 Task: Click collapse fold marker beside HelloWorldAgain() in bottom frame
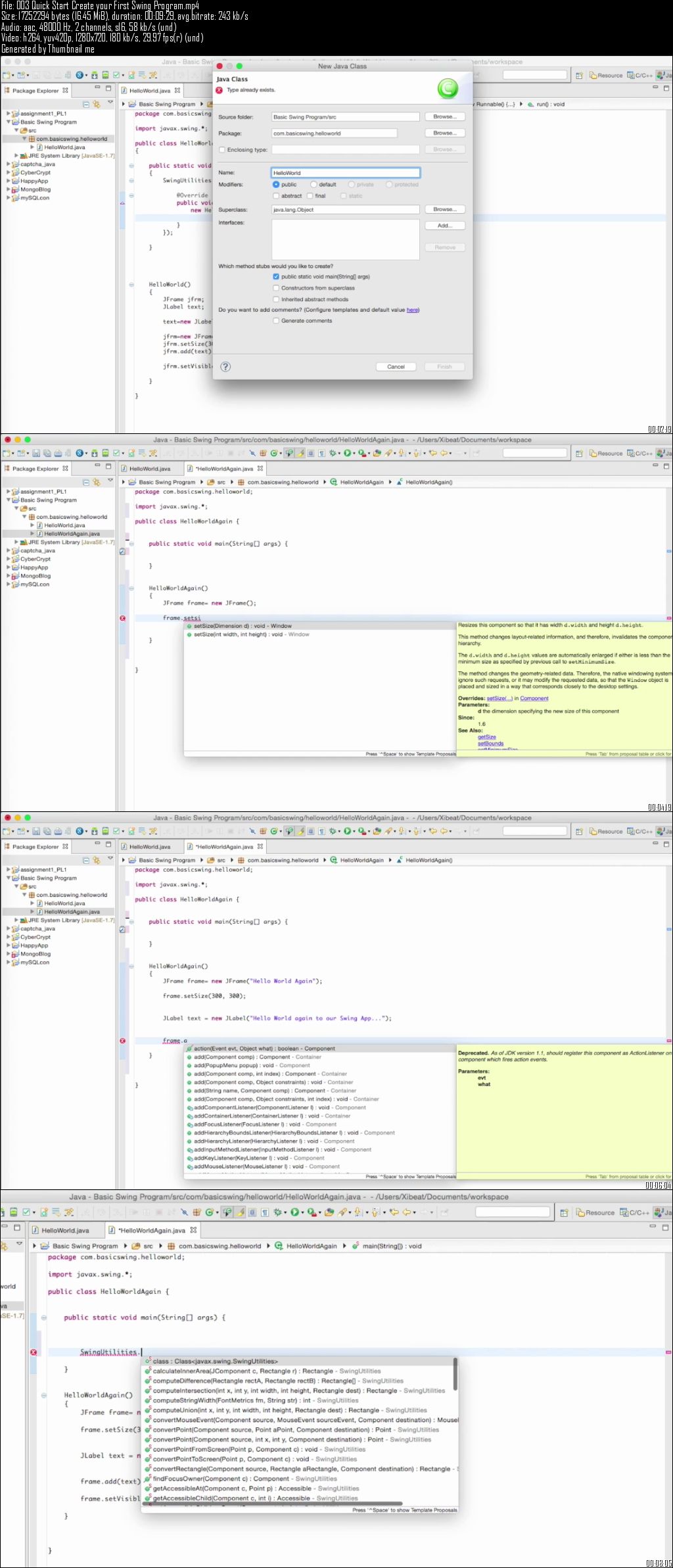43,1395
